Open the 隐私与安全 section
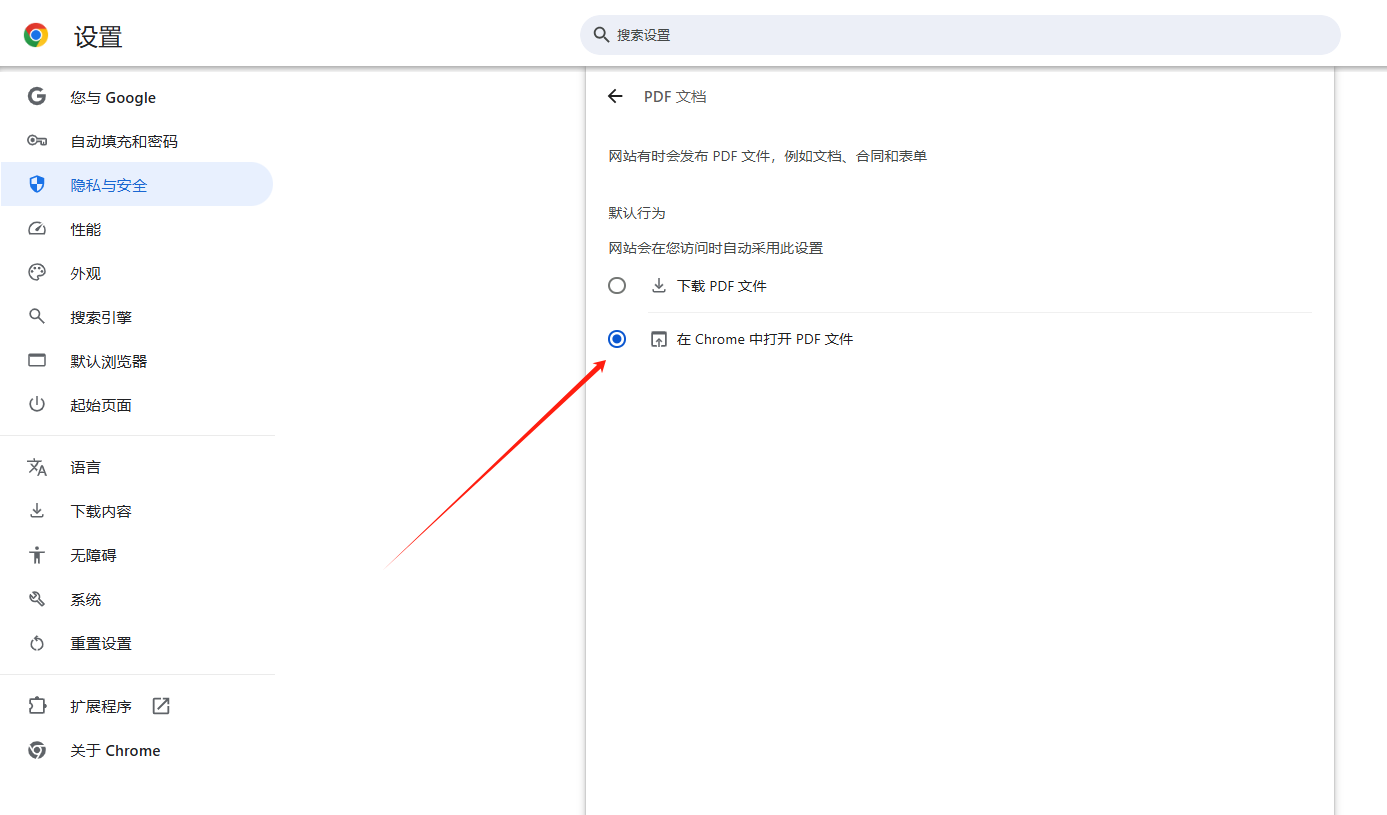The image size is (1387, 815). point(137,185)
